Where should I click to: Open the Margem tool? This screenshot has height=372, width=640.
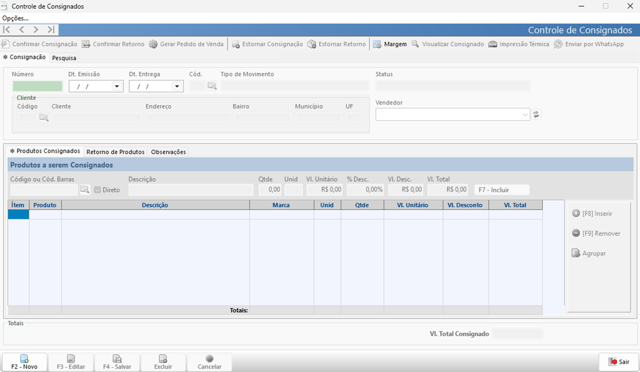[390, 44]
